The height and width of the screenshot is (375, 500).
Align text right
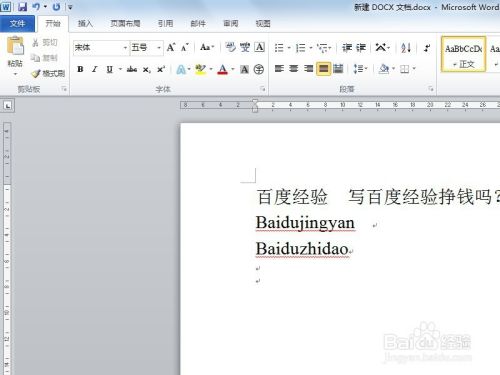point(308,69)
